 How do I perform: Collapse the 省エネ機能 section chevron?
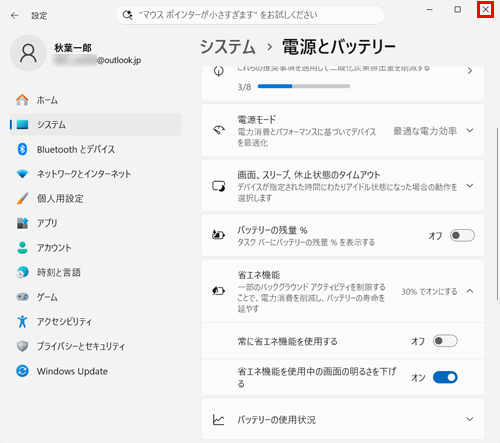(x=470, y=291)
